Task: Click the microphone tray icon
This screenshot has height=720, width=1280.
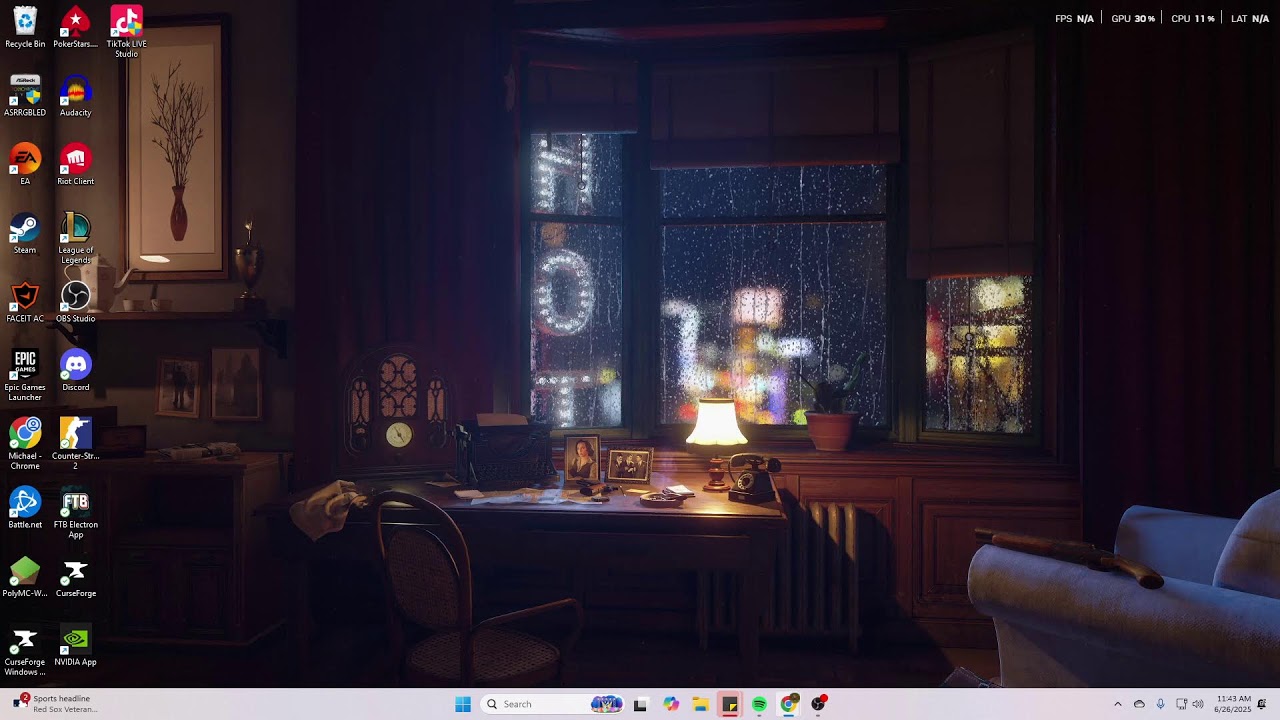Action: tap(1160, 704)
